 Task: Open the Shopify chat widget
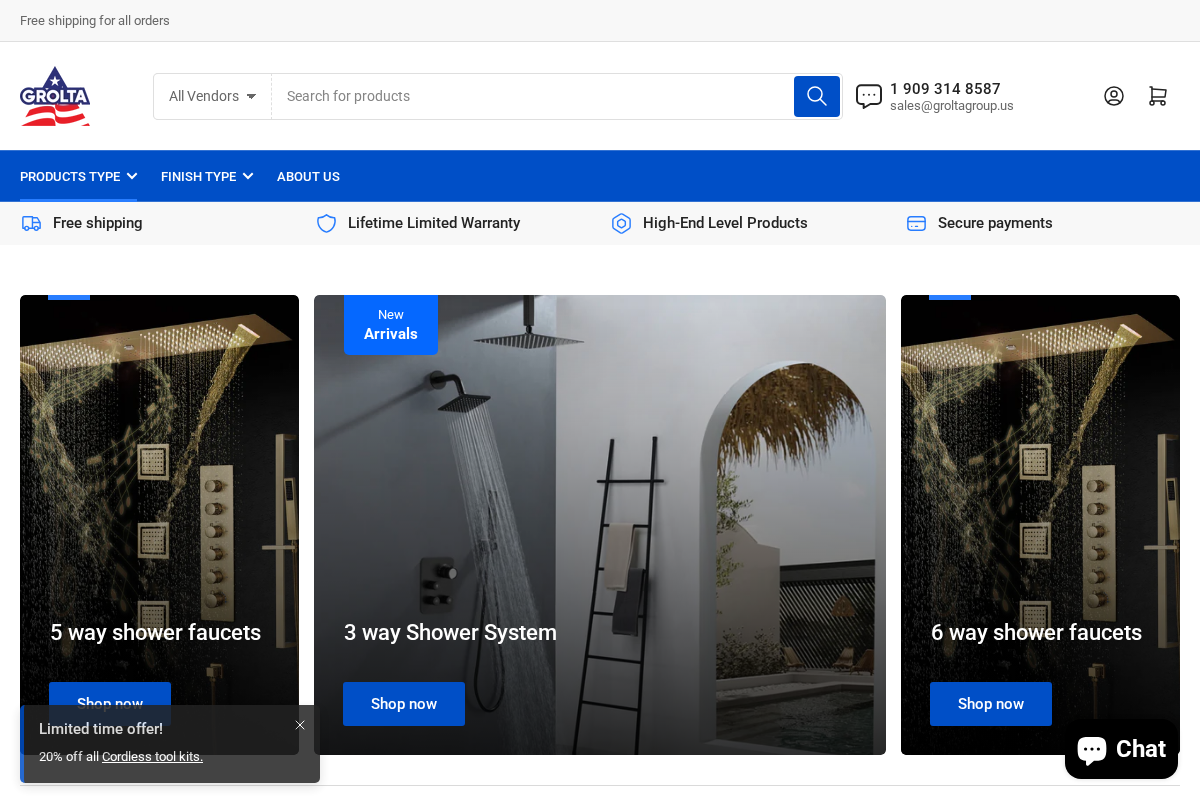pos(1121,748)
